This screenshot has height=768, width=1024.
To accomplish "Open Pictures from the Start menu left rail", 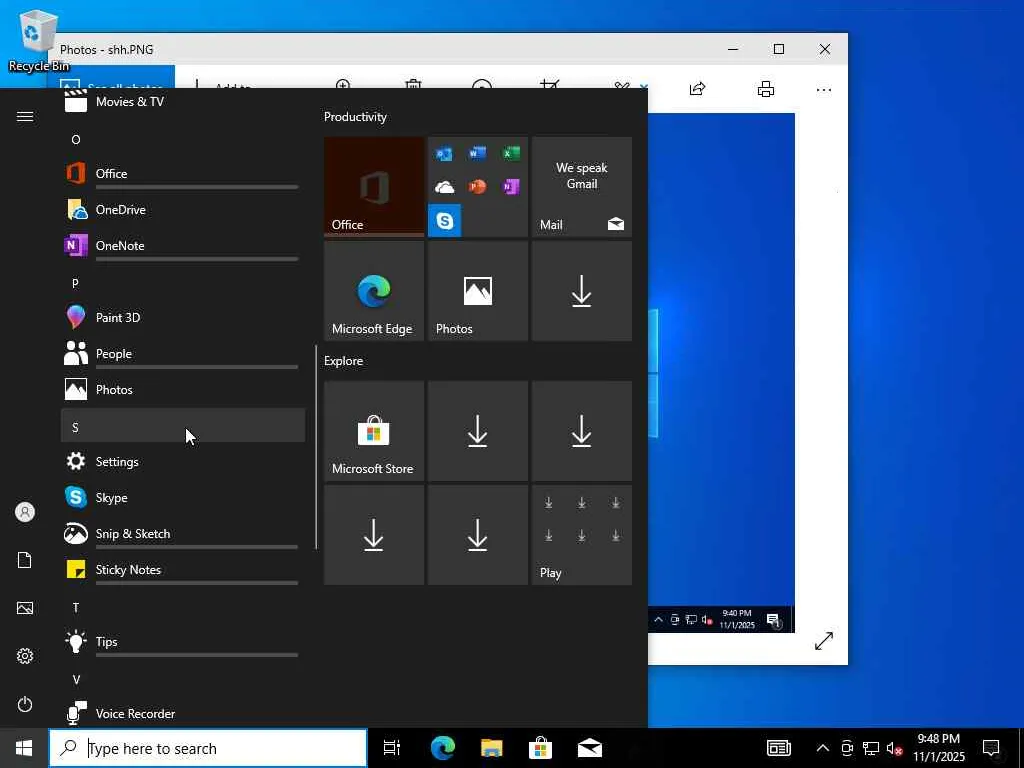I will coord(25,608).
